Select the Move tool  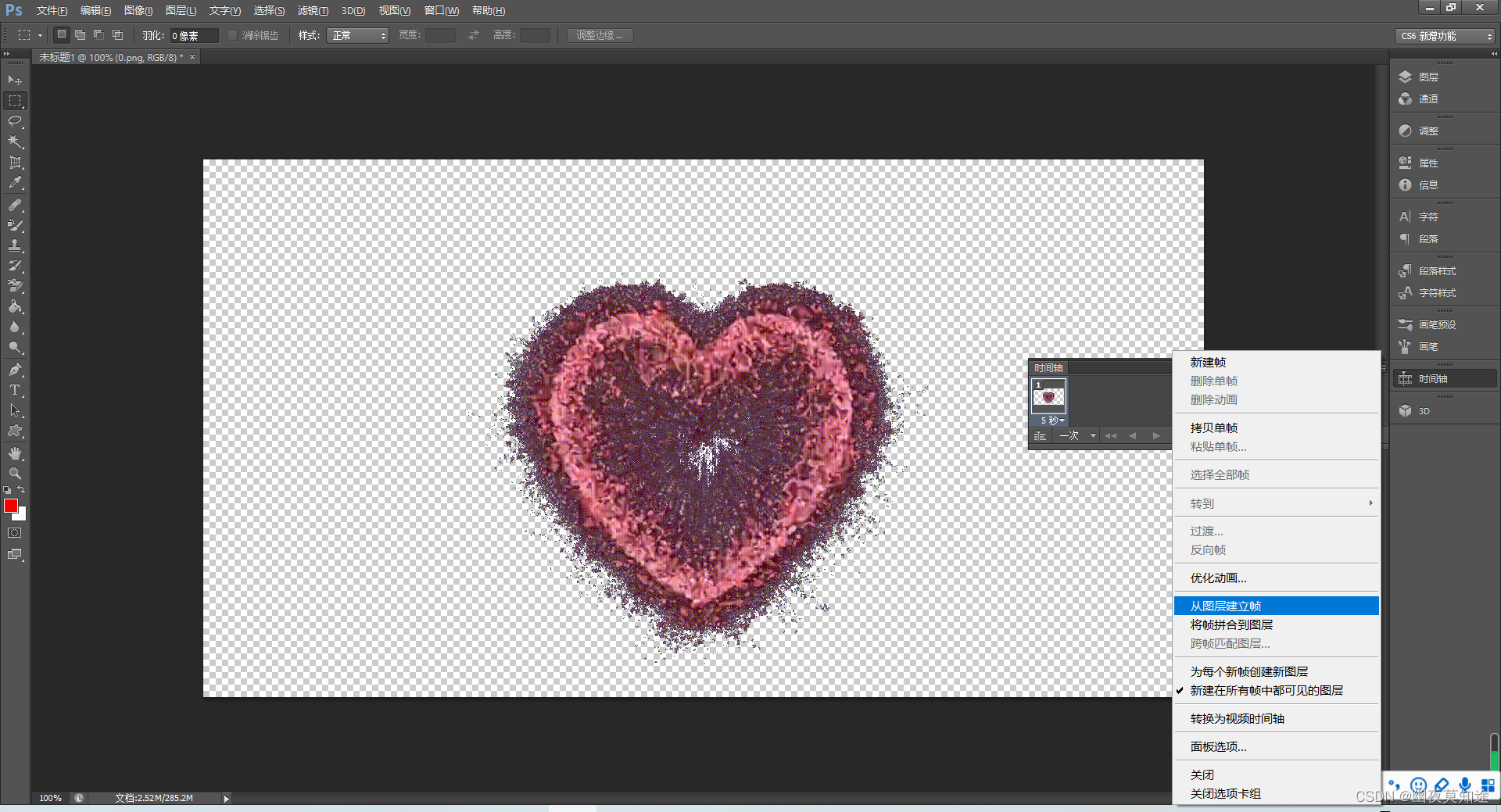[x=15, y=80]
